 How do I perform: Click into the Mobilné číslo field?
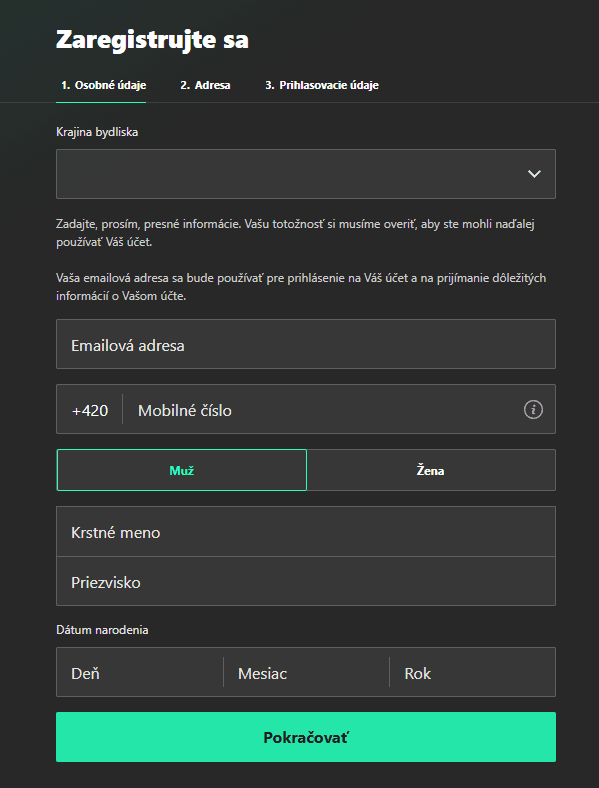(x=322, y=410)
